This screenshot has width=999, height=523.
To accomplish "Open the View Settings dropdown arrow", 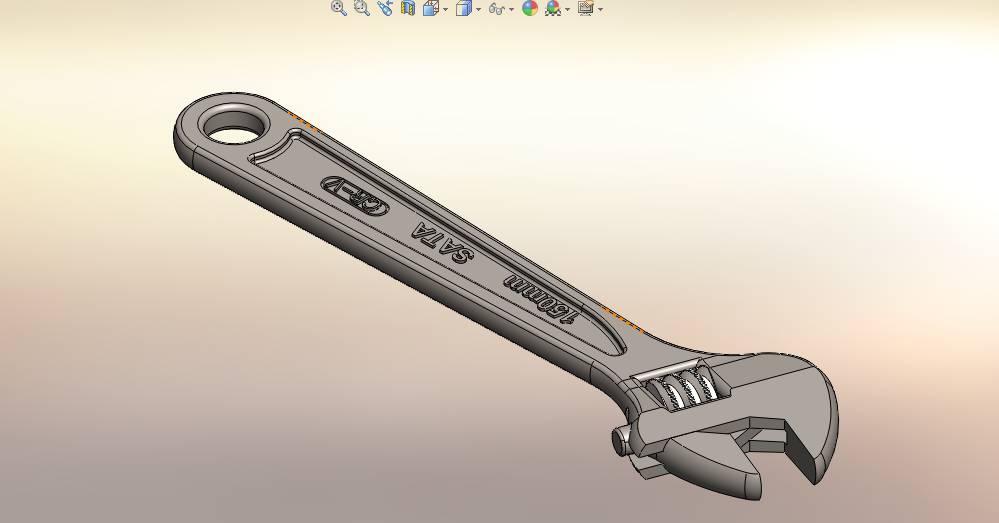I will [x=601, y=9].
